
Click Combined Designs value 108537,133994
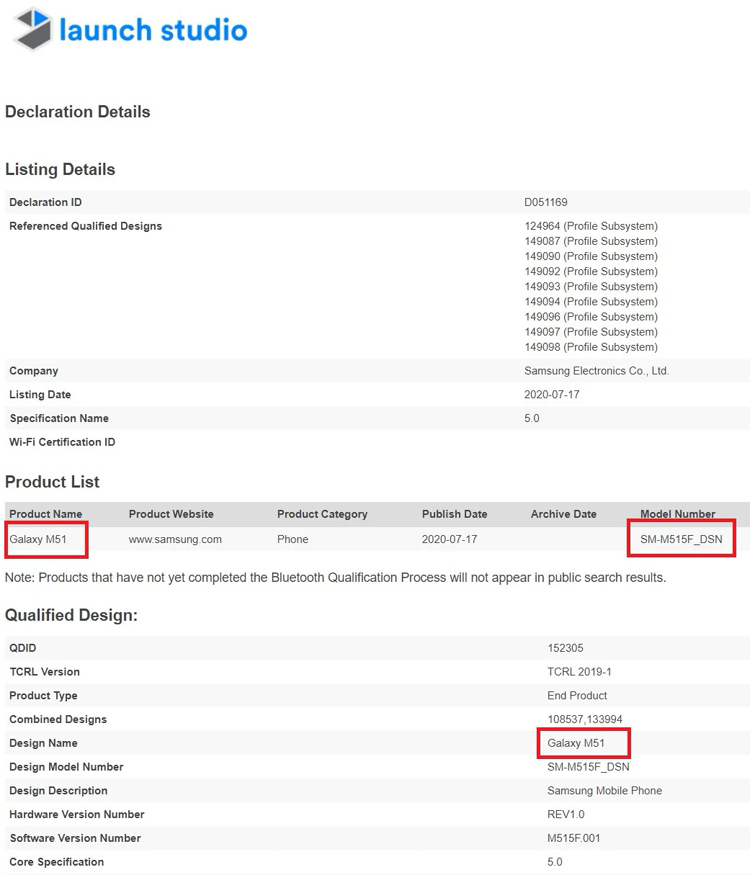[x=584, y=719]
